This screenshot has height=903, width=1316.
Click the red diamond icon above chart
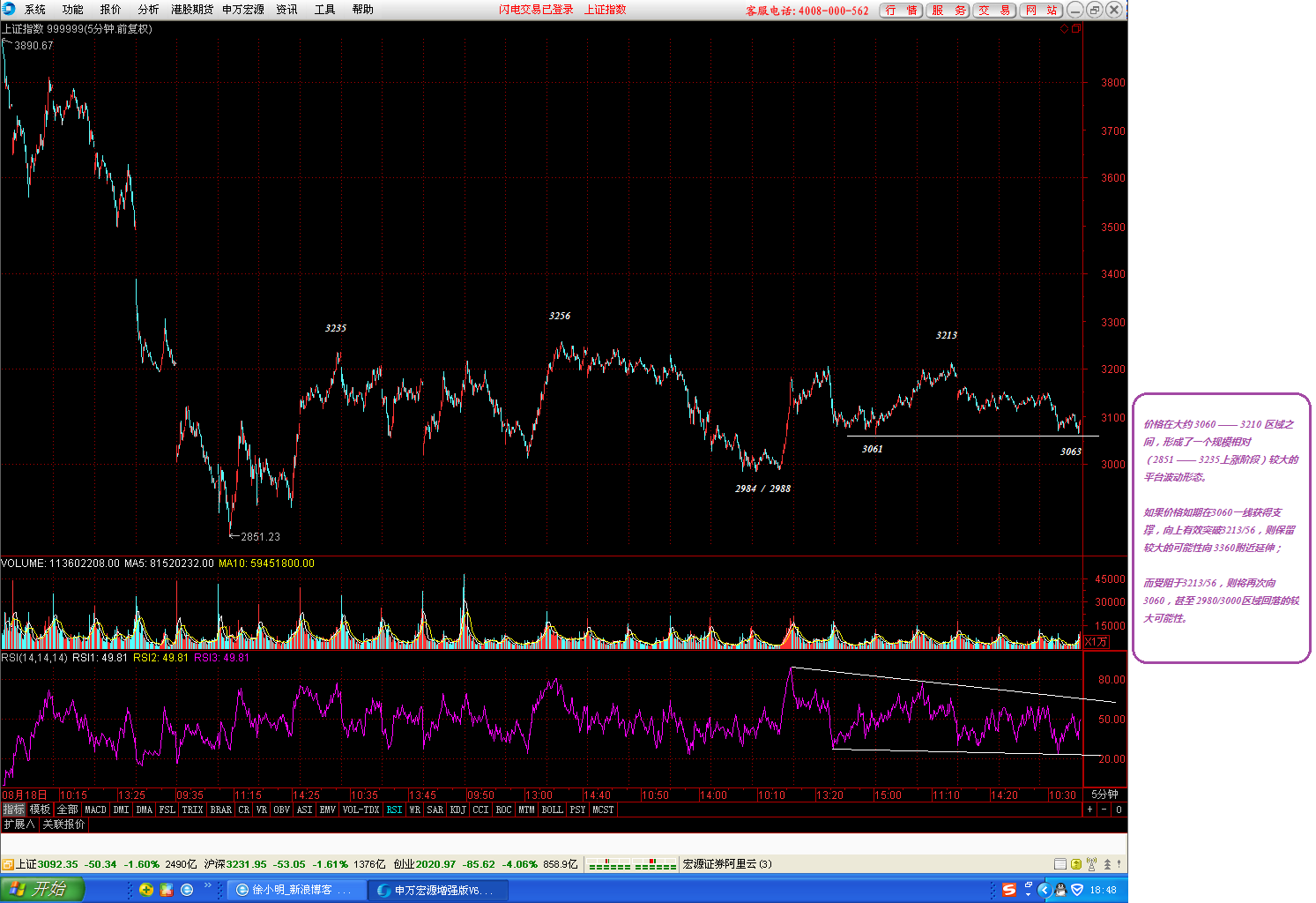pyautogui.click(x=1064, y=29)
